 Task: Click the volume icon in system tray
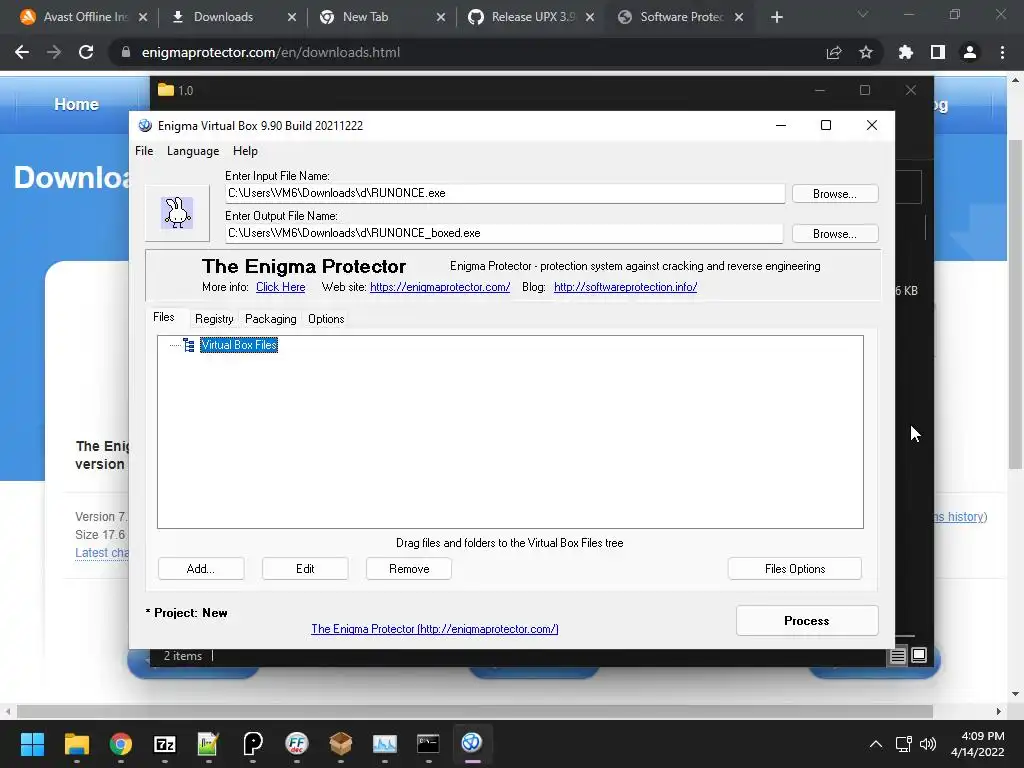pyautogui.click(x=927, y=744)
